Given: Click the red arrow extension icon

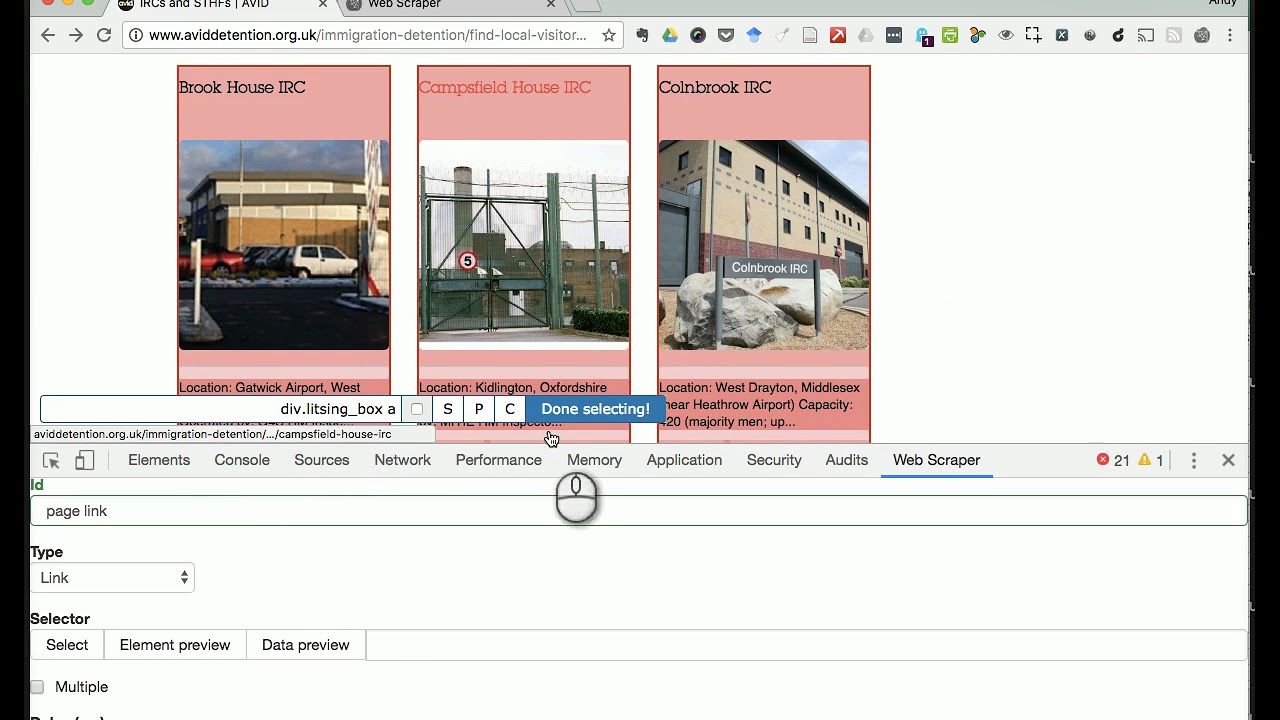Looking at the screenshot, I should click(838, 35).
